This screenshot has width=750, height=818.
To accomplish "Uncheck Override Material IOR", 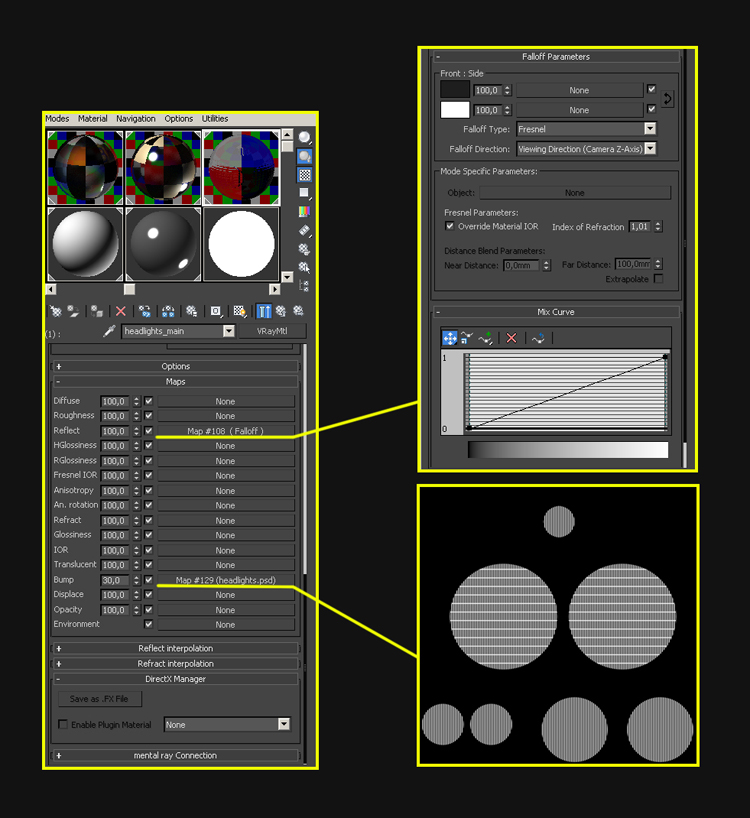I will pos(449,227).
